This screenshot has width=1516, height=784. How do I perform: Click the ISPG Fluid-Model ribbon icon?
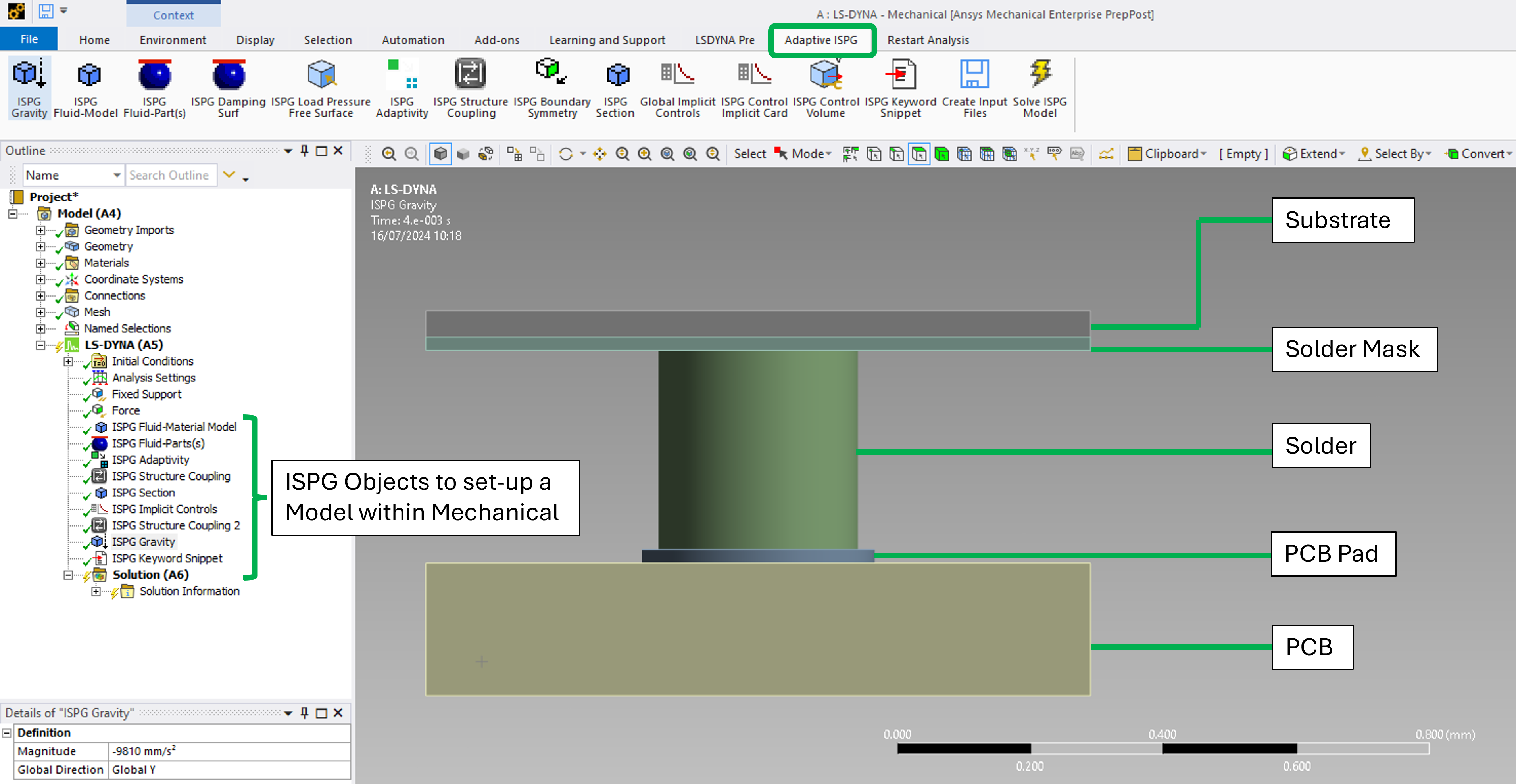pyautogui.click(x=86, y=88)
